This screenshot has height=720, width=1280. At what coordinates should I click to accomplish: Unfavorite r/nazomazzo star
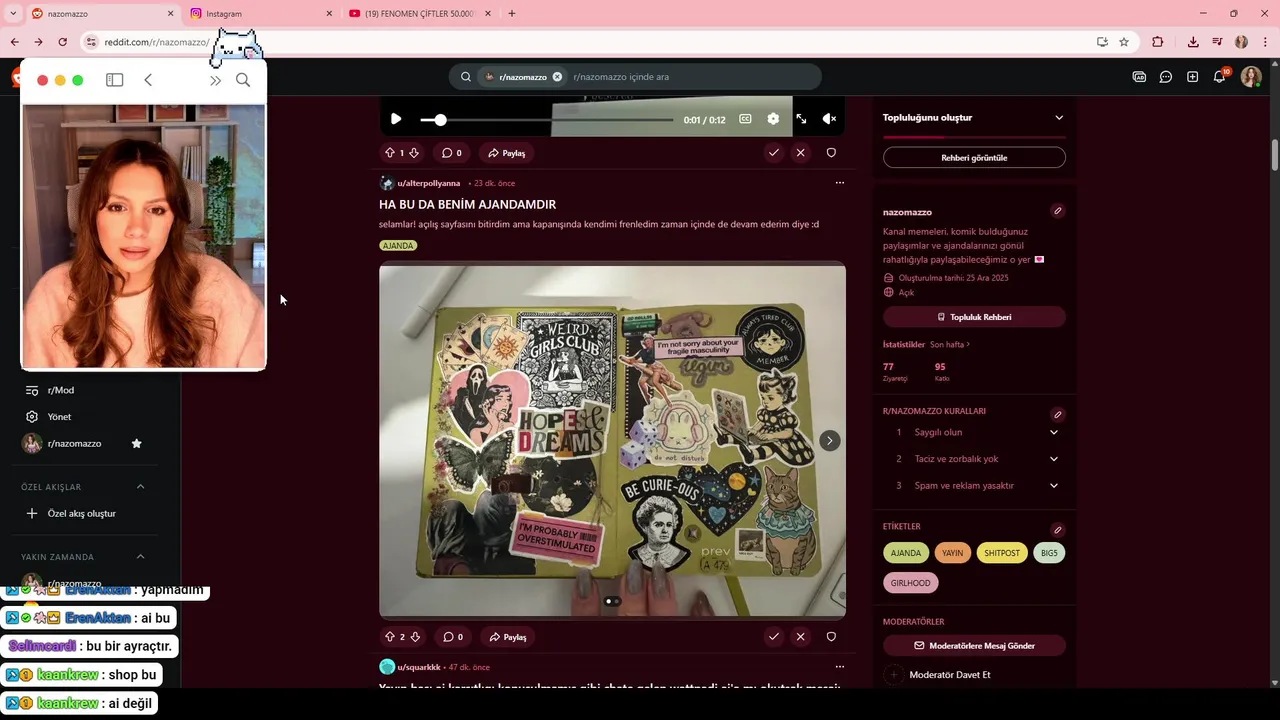pyautogui.click(x=137, y=444)
